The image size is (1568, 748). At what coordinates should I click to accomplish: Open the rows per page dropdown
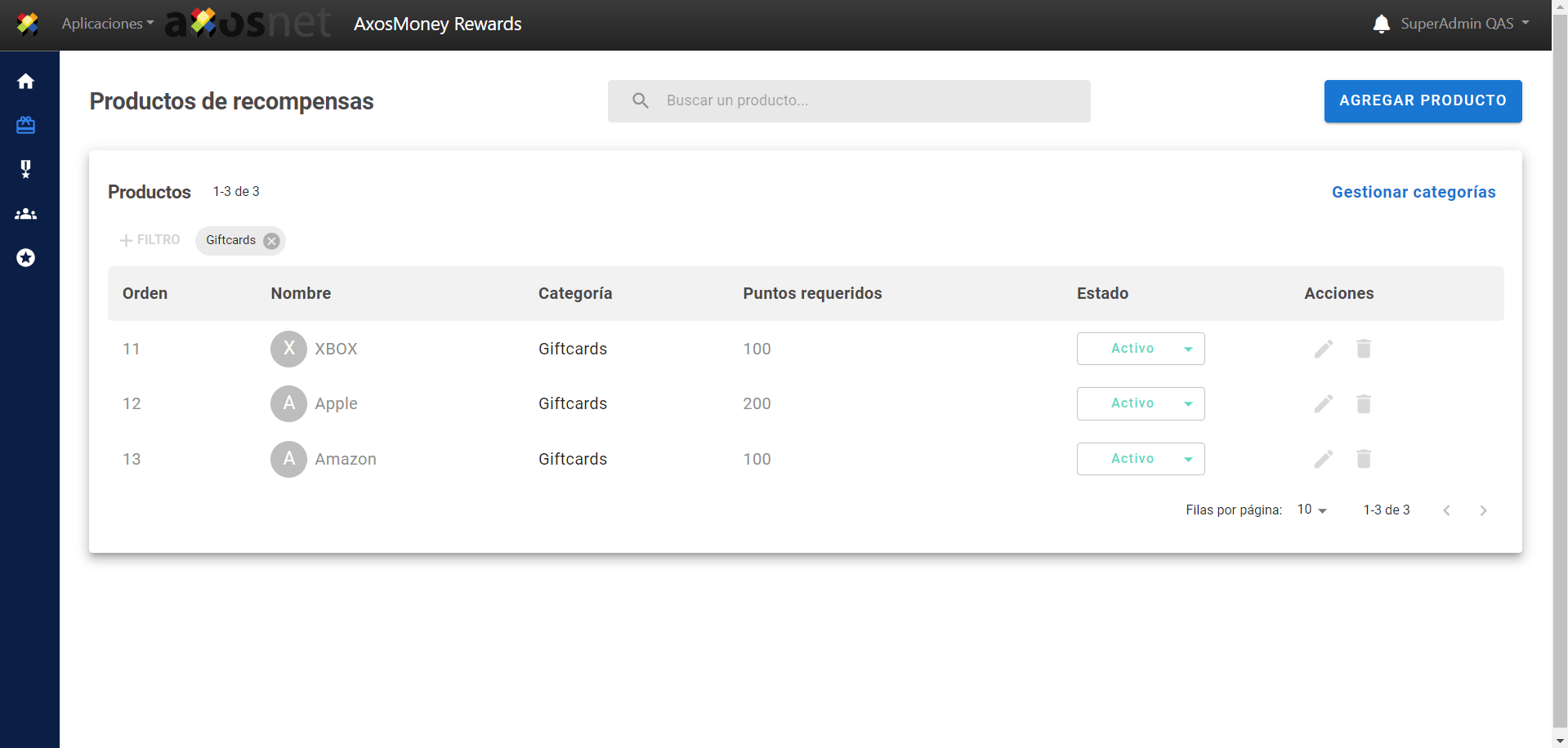tap(1311, 510)
